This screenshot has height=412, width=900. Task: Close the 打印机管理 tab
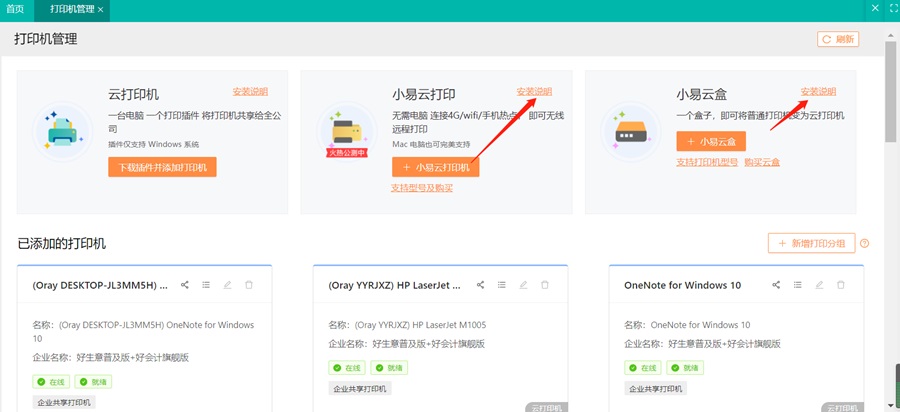(100, 10)
